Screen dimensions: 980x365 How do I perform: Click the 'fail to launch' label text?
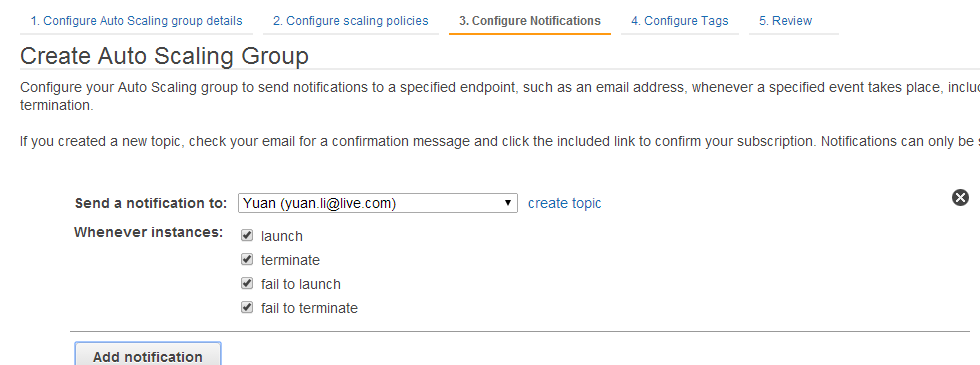coord(301,284)
